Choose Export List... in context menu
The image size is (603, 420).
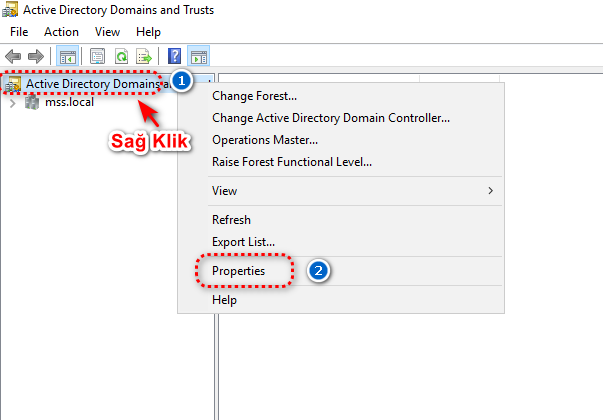point(341,242)
